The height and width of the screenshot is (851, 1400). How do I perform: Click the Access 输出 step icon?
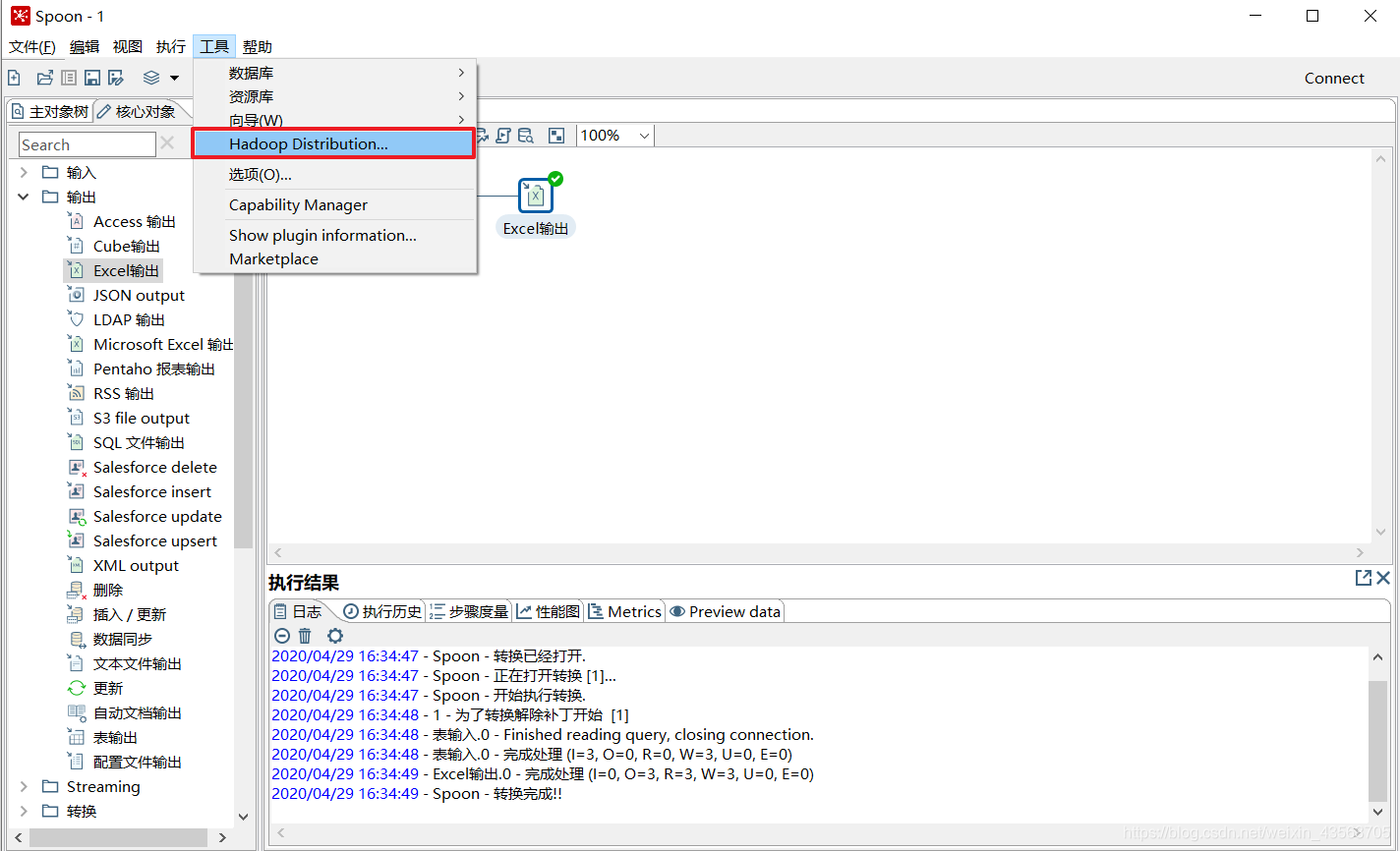tap(76, 221)
